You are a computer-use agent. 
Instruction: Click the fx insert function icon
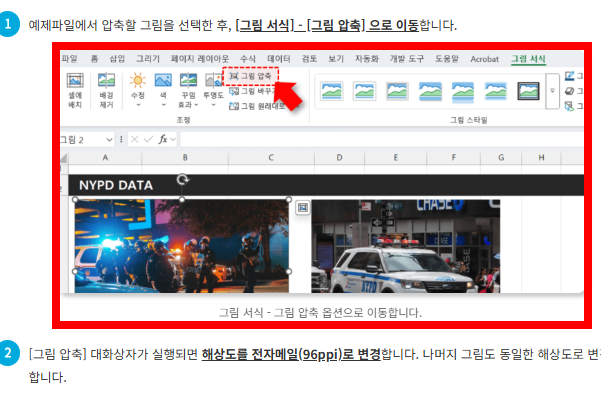tap(163, 139)
